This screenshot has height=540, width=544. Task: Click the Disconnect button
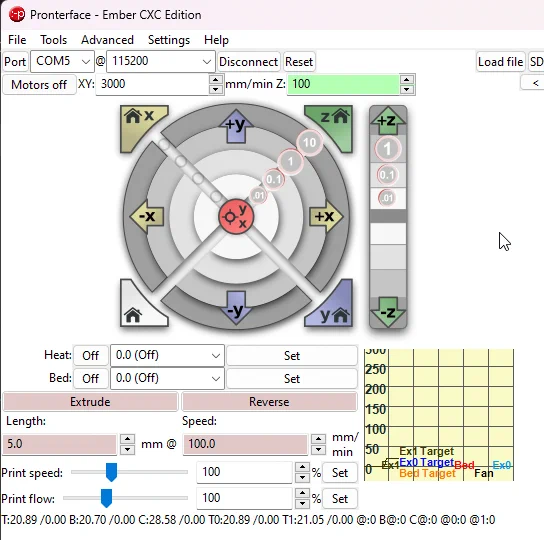click(248, 62)
